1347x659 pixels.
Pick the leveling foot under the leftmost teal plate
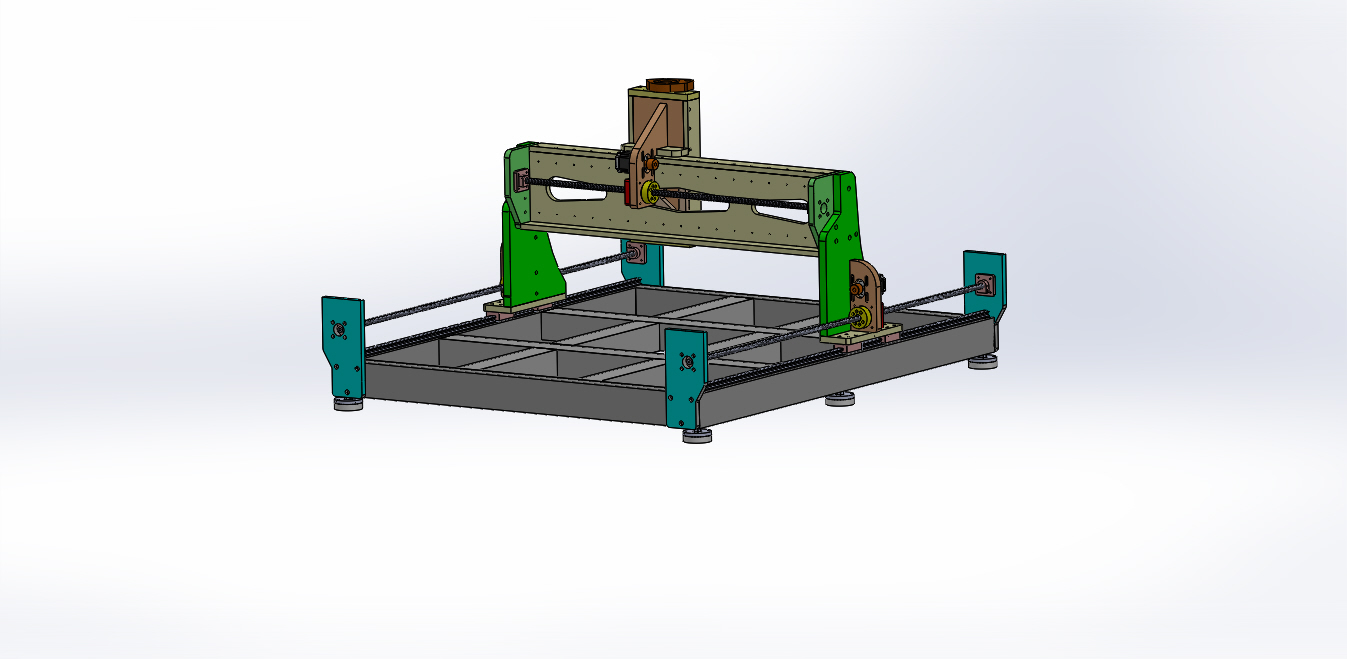click(x=348, y=404)
